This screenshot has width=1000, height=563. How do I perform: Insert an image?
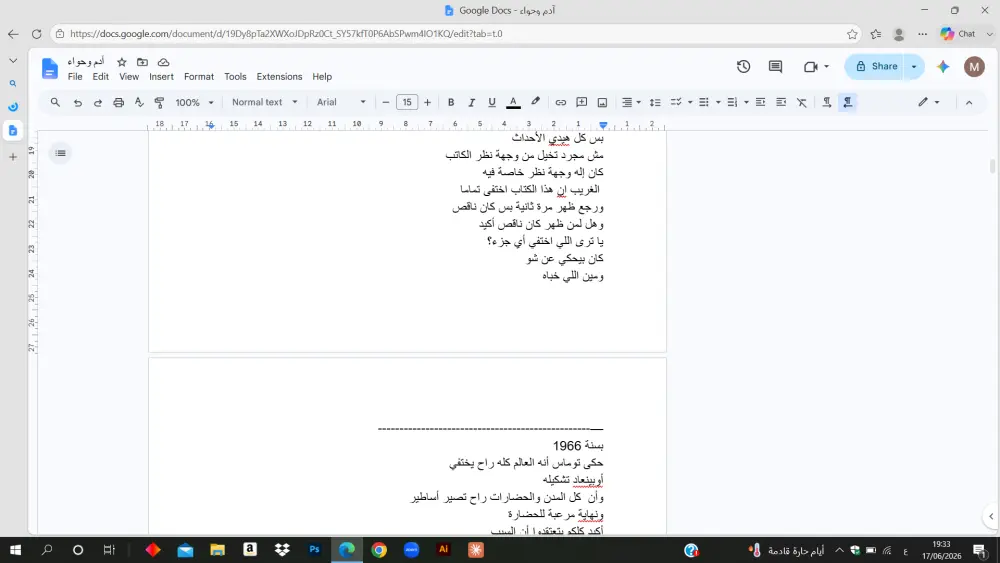tap(602, 102)
